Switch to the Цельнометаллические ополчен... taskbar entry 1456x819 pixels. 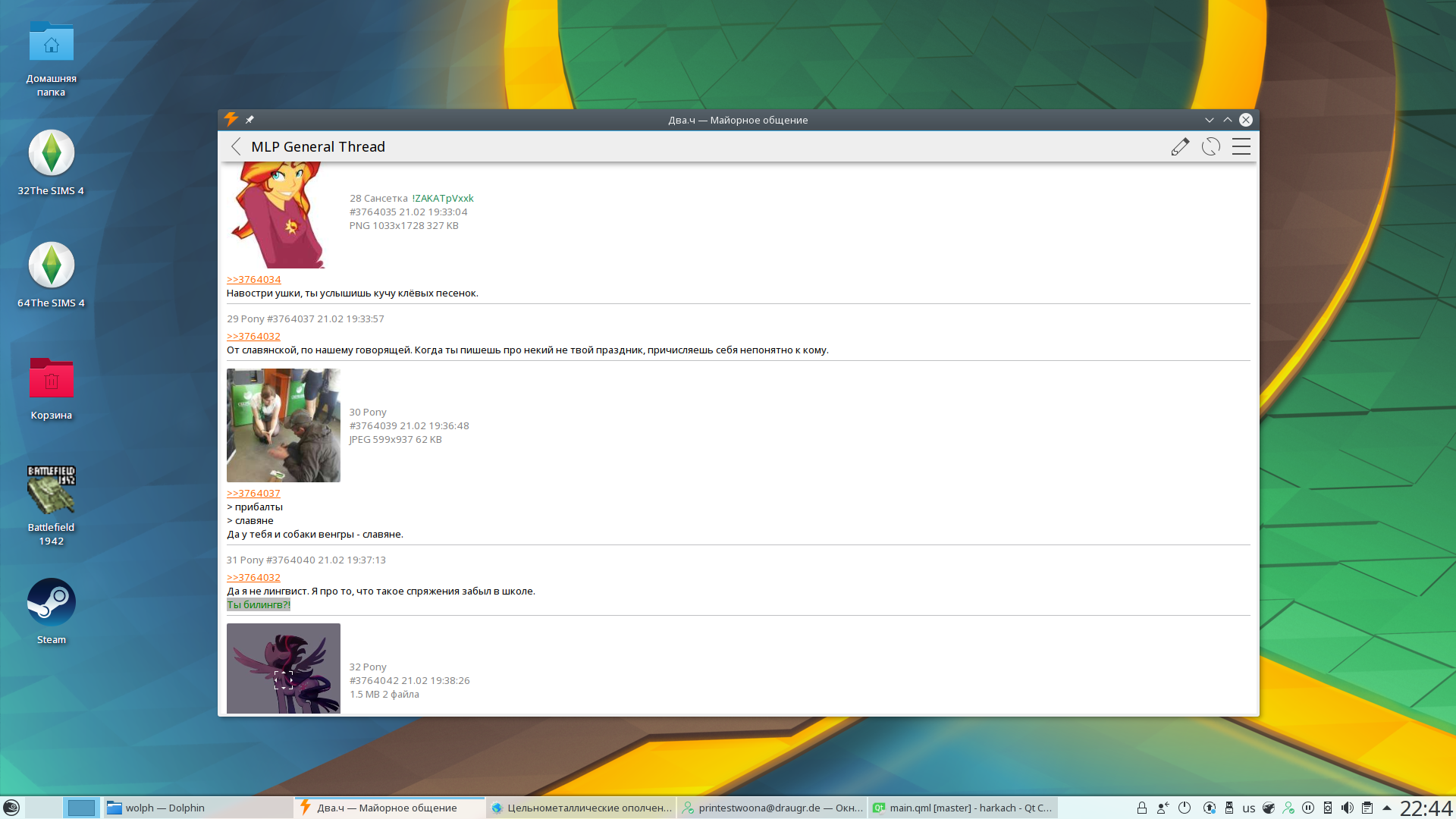pyautogui.click(x=581, y=808)
